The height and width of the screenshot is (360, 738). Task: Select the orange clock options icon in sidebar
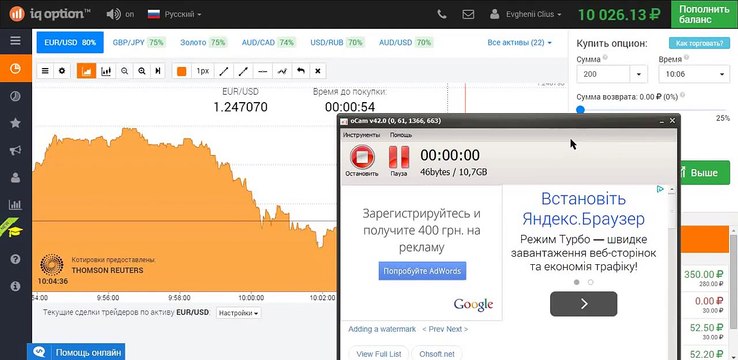(16, 69)
